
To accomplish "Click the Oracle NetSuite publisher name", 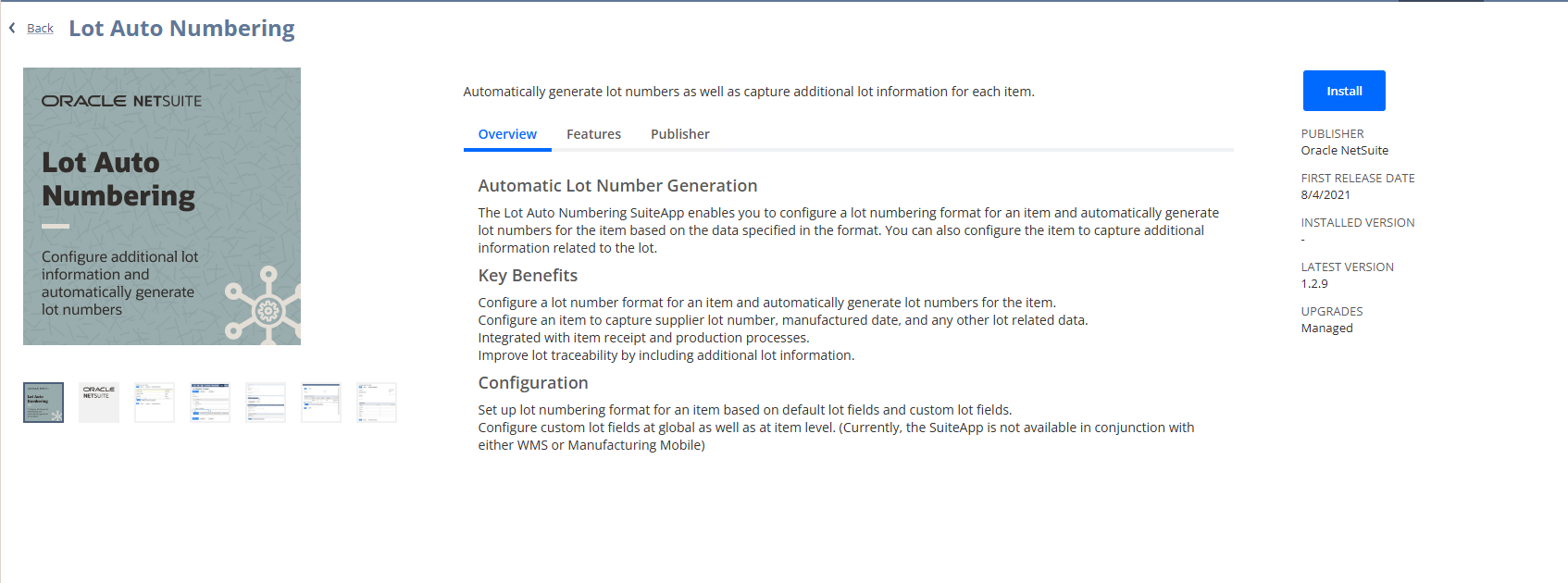I will pyautogui.click(x=1344, y=151).
